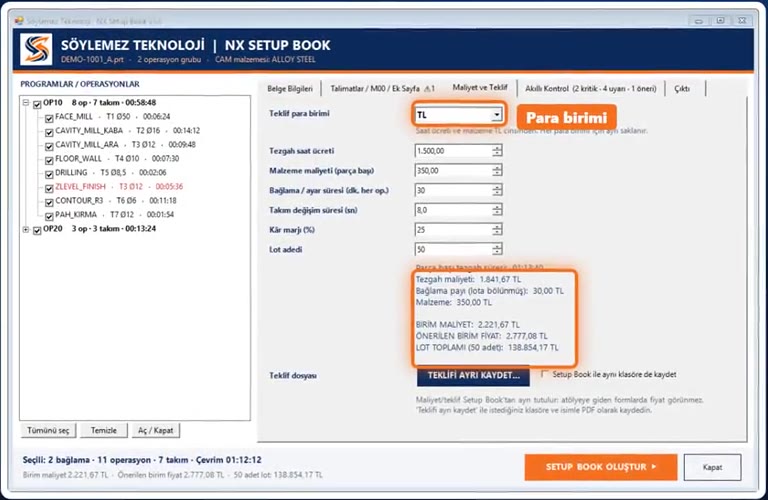This screenshot has height=500, width=768.
Task: Select the CAVITY_MILL_ARA T3 Ø12 row
Action: 125,144
